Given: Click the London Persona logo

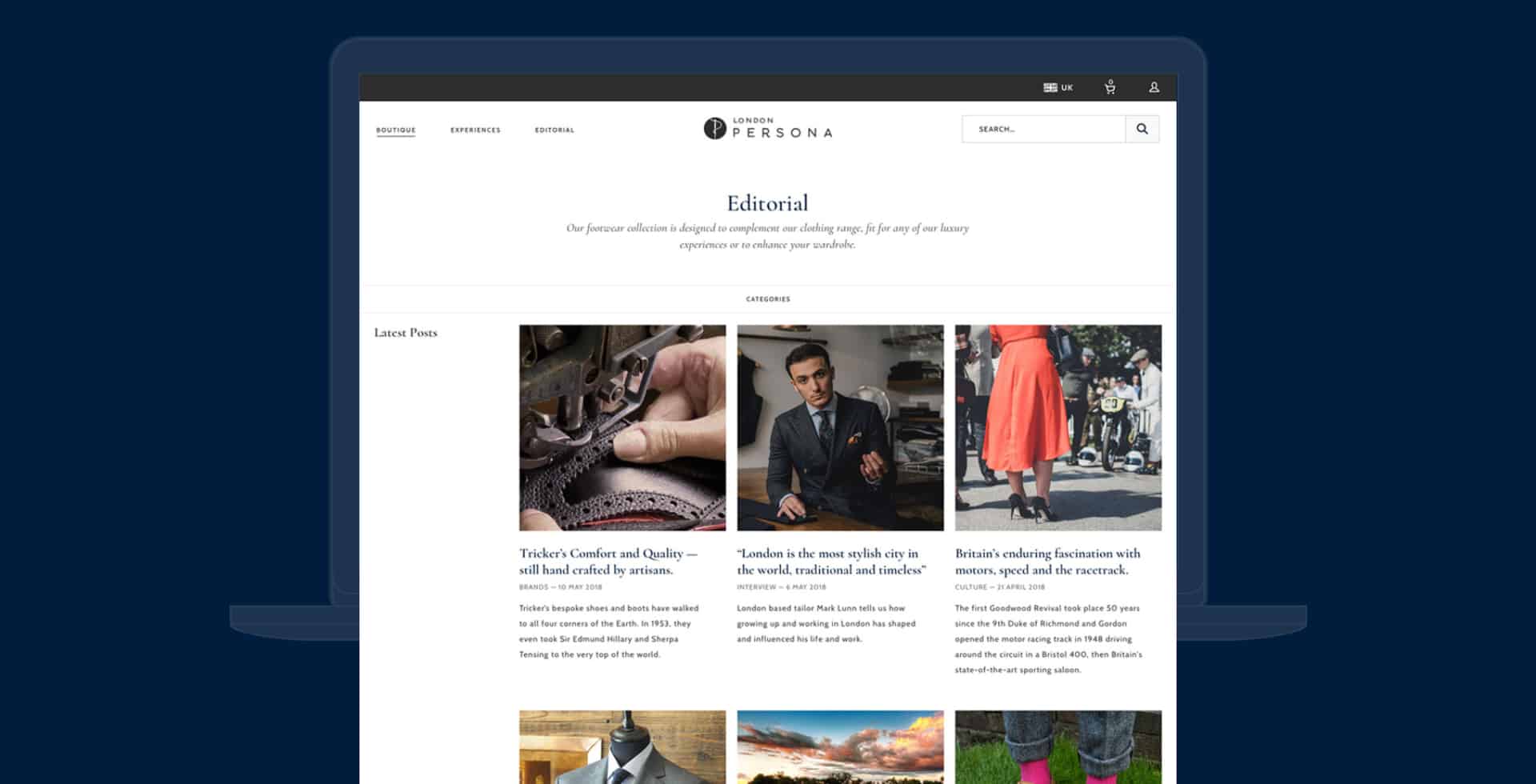Looking at the screenshot, I should coord(768,130).
